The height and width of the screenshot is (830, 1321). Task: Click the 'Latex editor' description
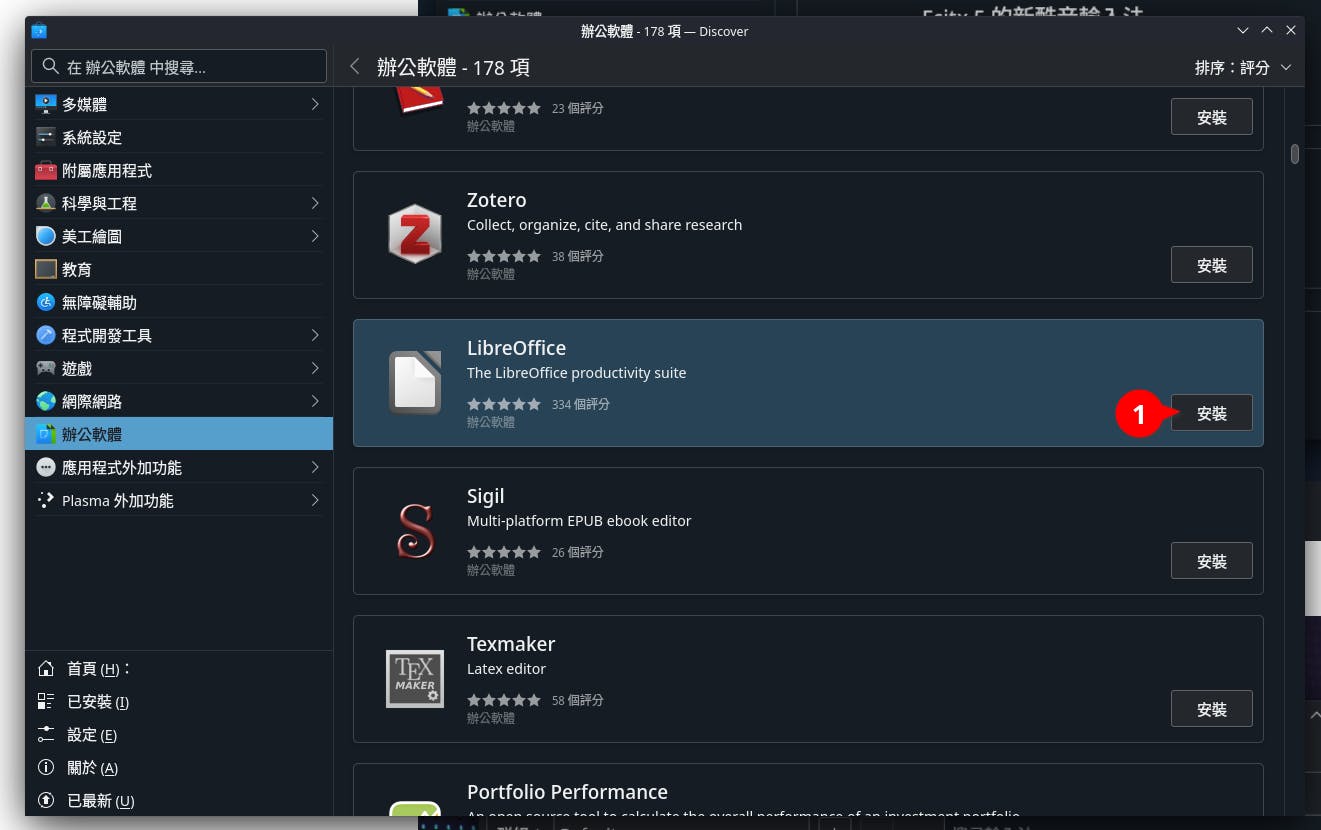(506, 669)
